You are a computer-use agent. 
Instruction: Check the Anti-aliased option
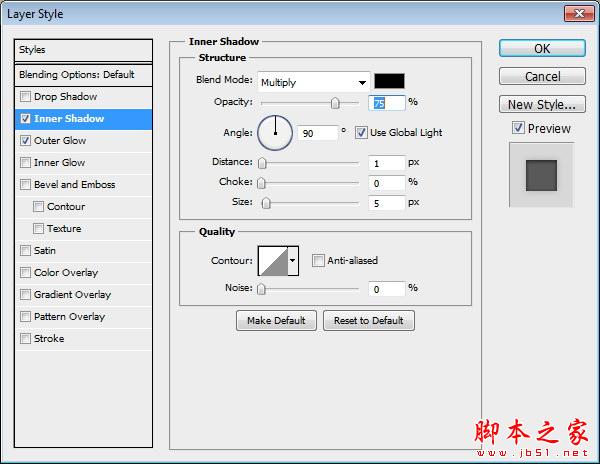pyautogui.click(x=318, y=260)
